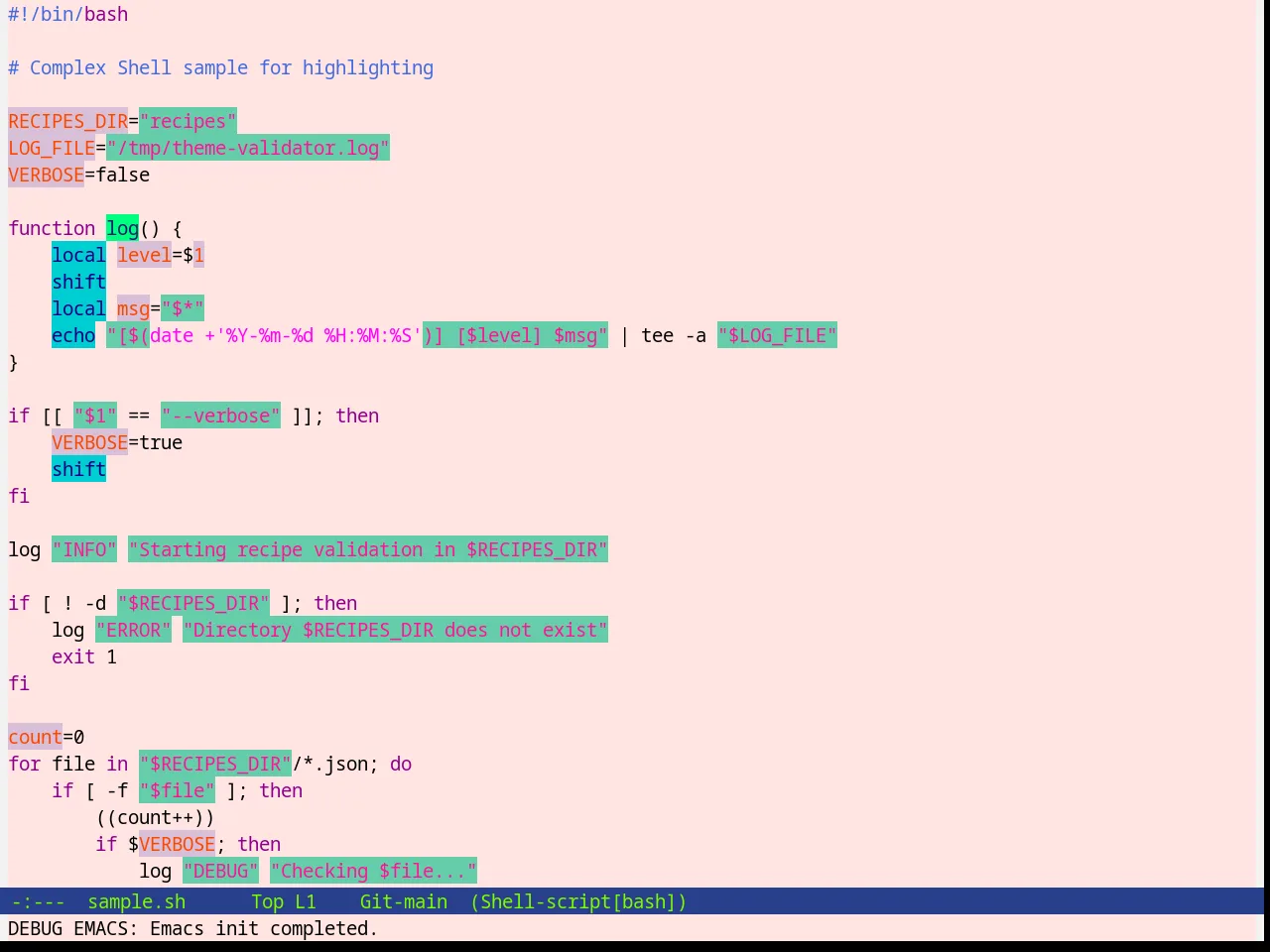Click the date format '%Y-%m-%d %H:%M:%S'
This screenshot has height=952, width=1270.
[x=318, y=335]
